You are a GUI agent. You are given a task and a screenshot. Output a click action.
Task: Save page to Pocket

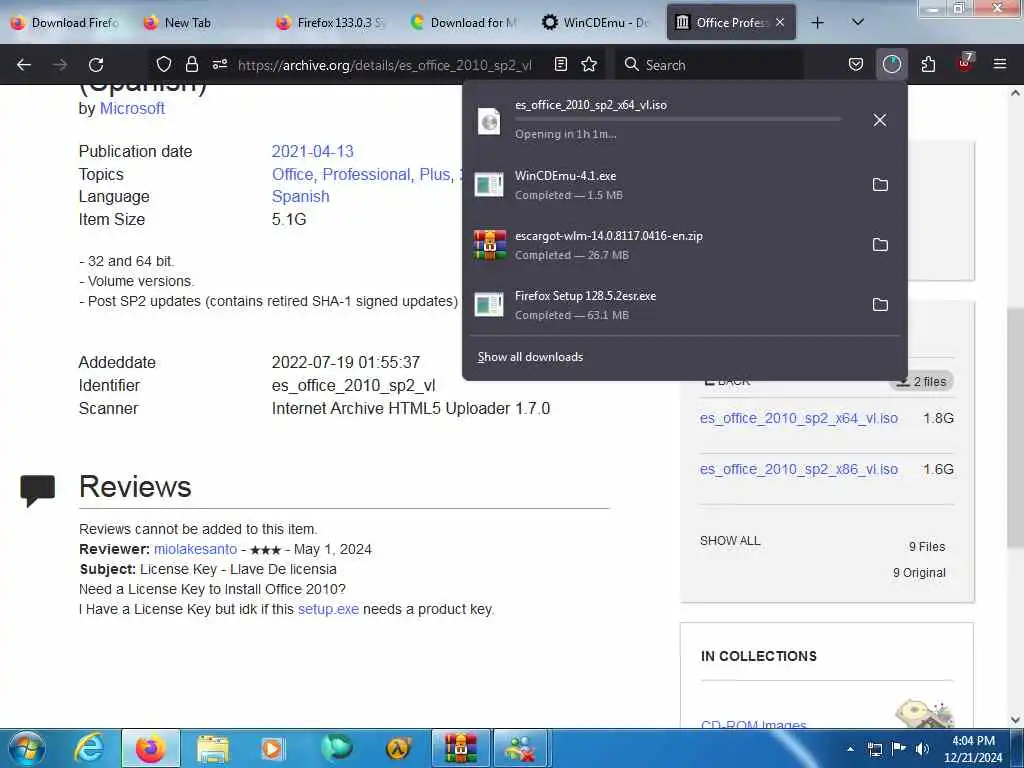tap(856, 64)
